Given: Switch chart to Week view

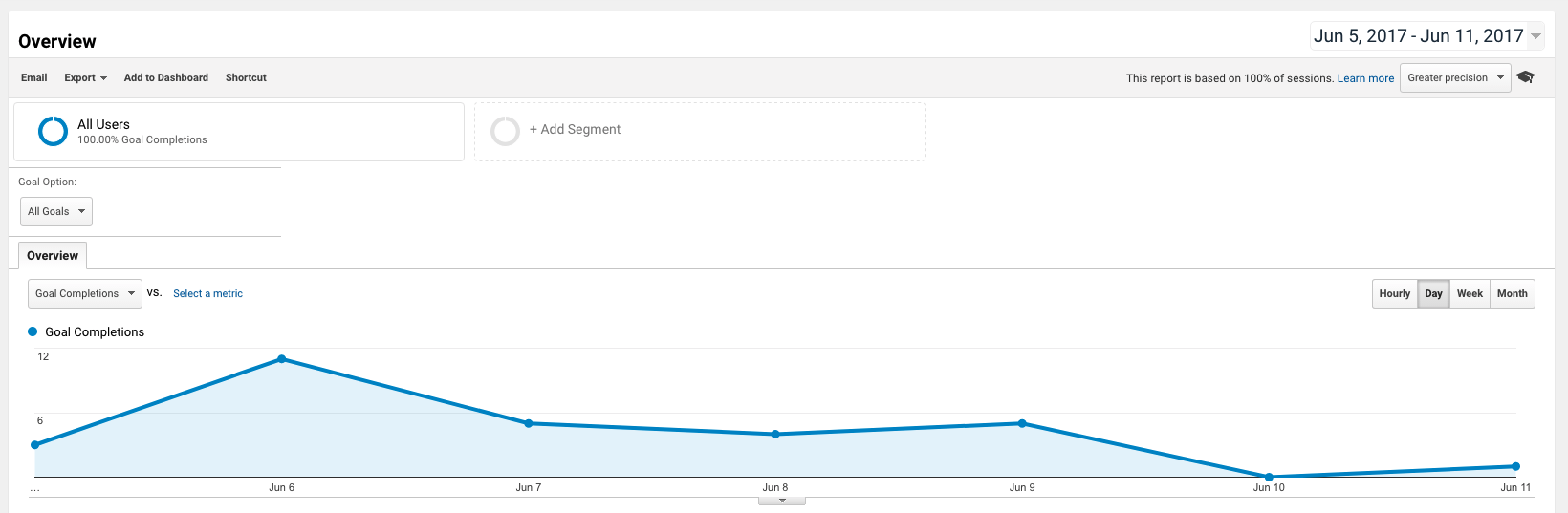Looking at the screenshot, I should 1470,293.
